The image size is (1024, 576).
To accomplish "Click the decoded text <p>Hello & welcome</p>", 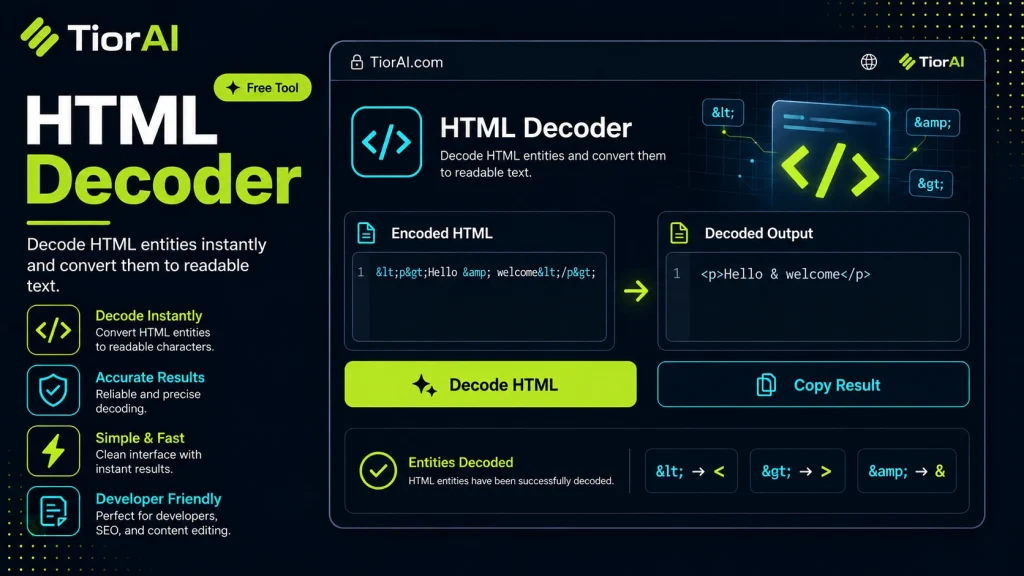I will tap(786, 274).
